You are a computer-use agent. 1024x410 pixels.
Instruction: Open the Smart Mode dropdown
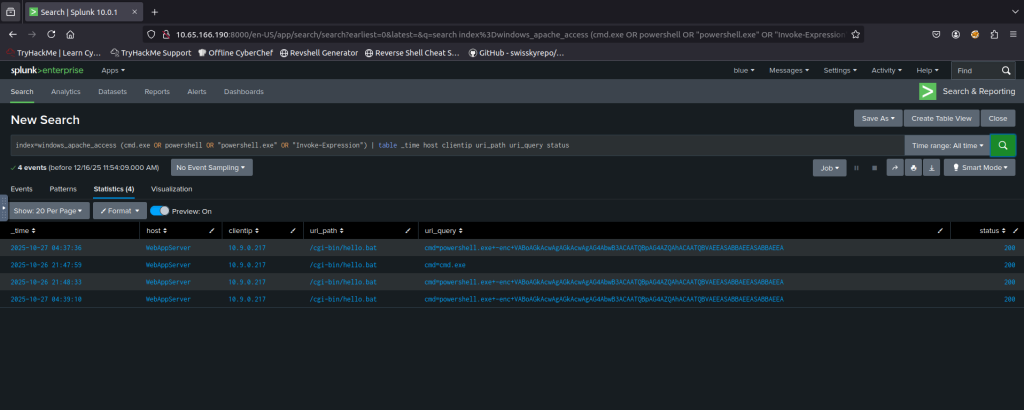click(979, 168)
